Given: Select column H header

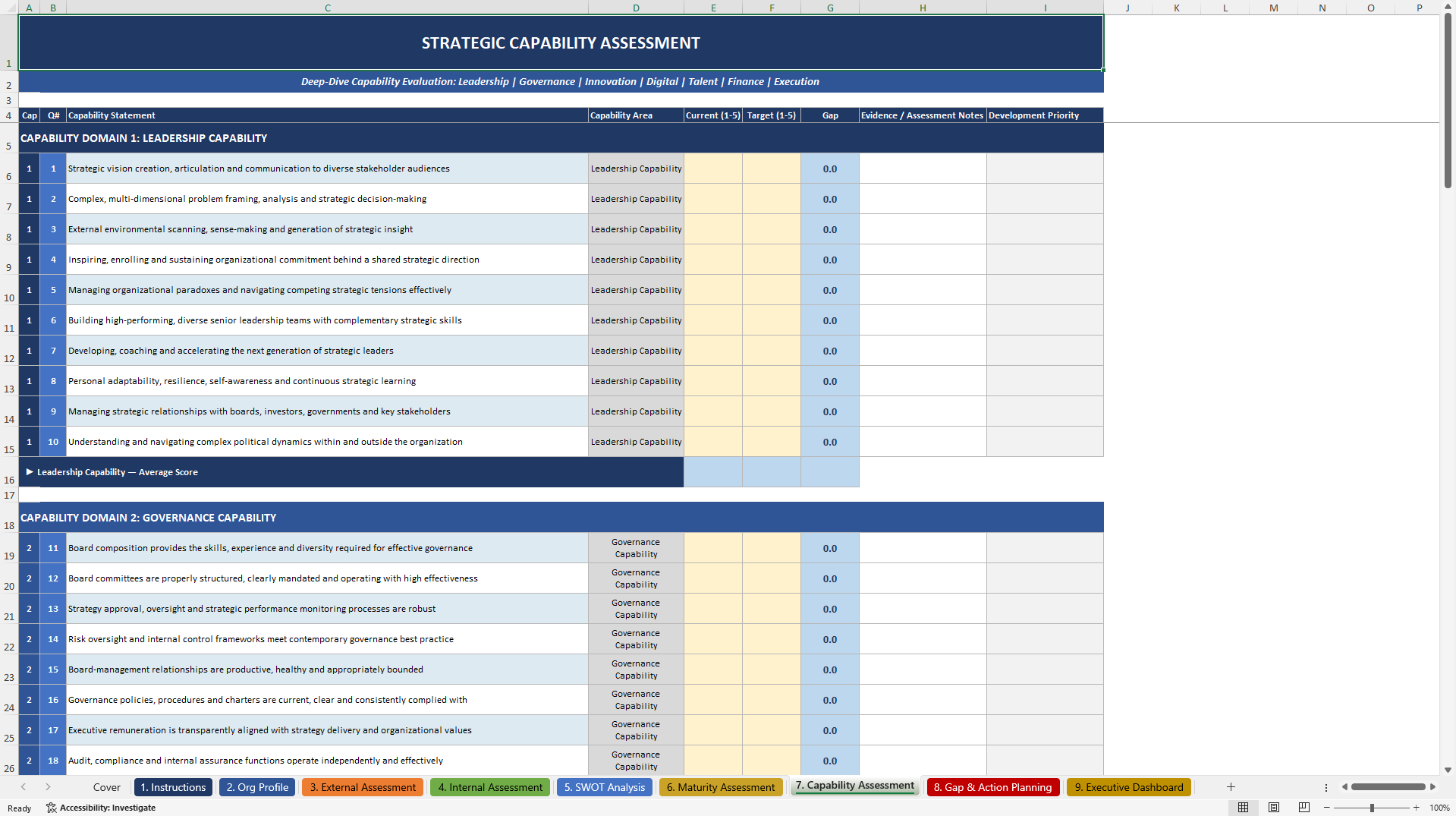Looking at the screenshot, I should click(923, 8).
